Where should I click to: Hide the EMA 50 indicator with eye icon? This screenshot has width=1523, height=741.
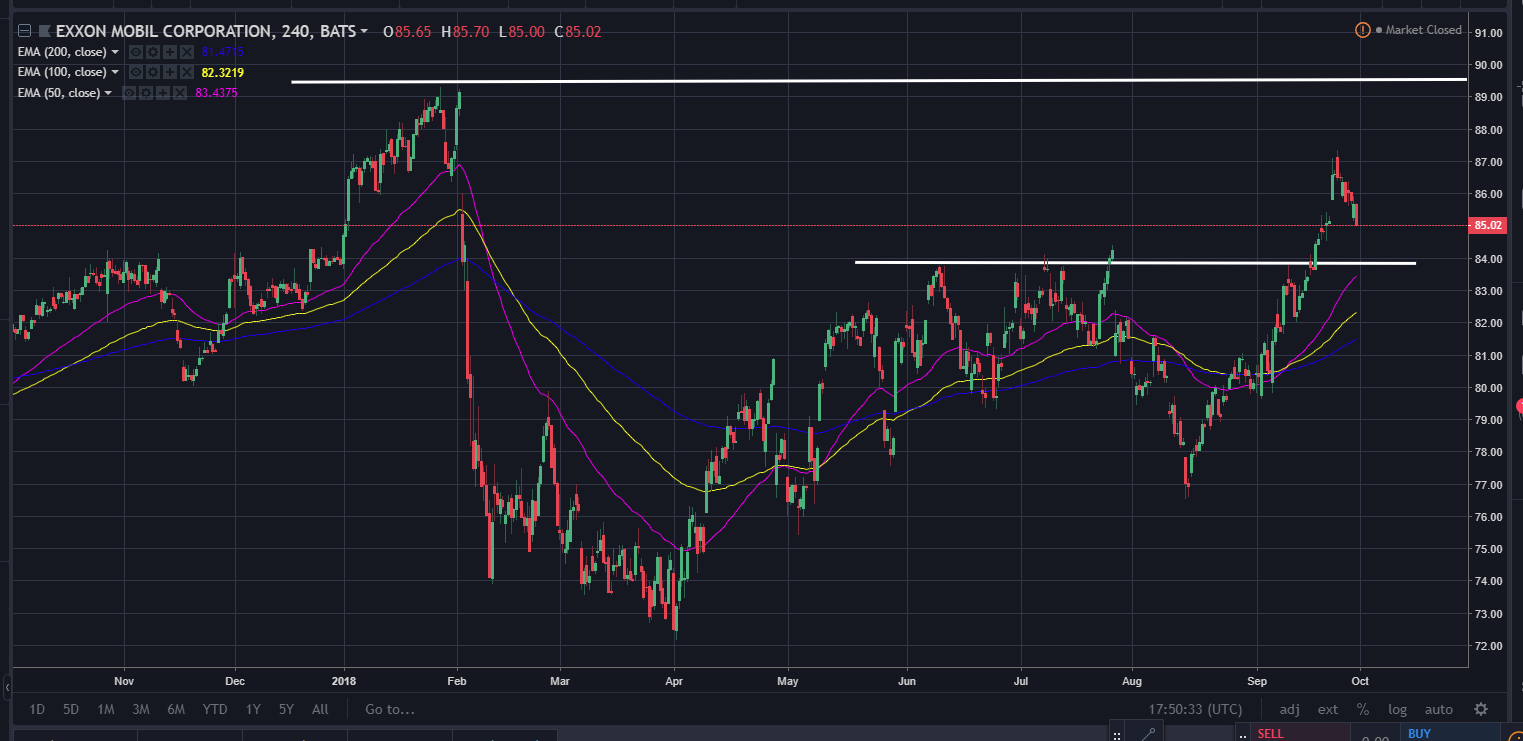[x=129, y=93]
